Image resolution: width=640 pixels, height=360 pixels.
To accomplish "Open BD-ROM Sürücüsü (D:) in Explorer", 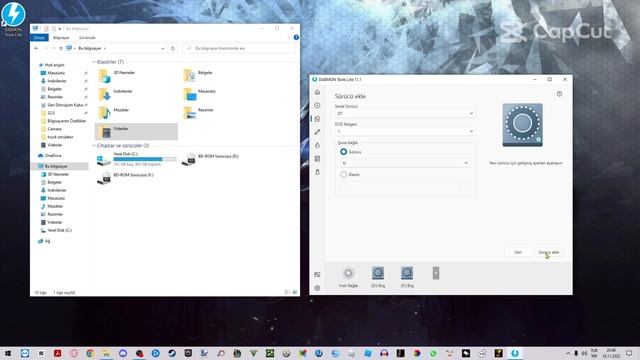I will pos(211,159).
